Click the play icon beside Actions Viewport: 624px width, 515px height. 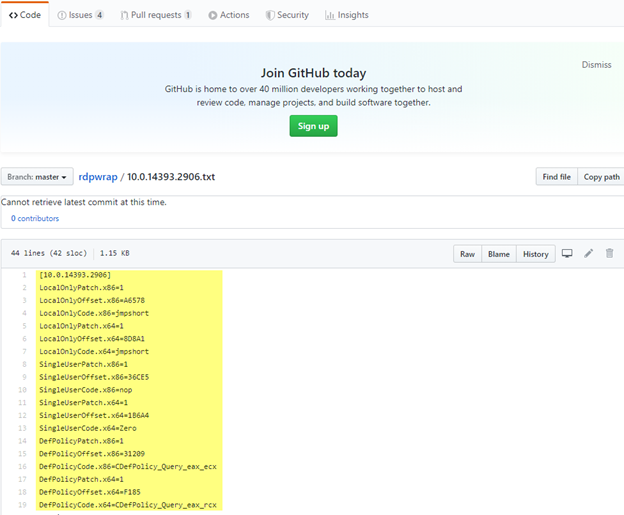[x=213, y=15]
